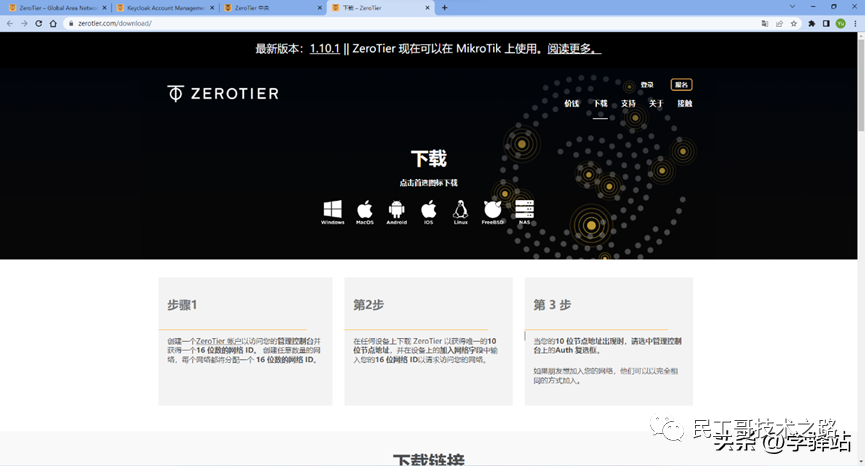865x466 pixels.
Task: Pick the Linux penguin download icon
Action: pos(461,211)
